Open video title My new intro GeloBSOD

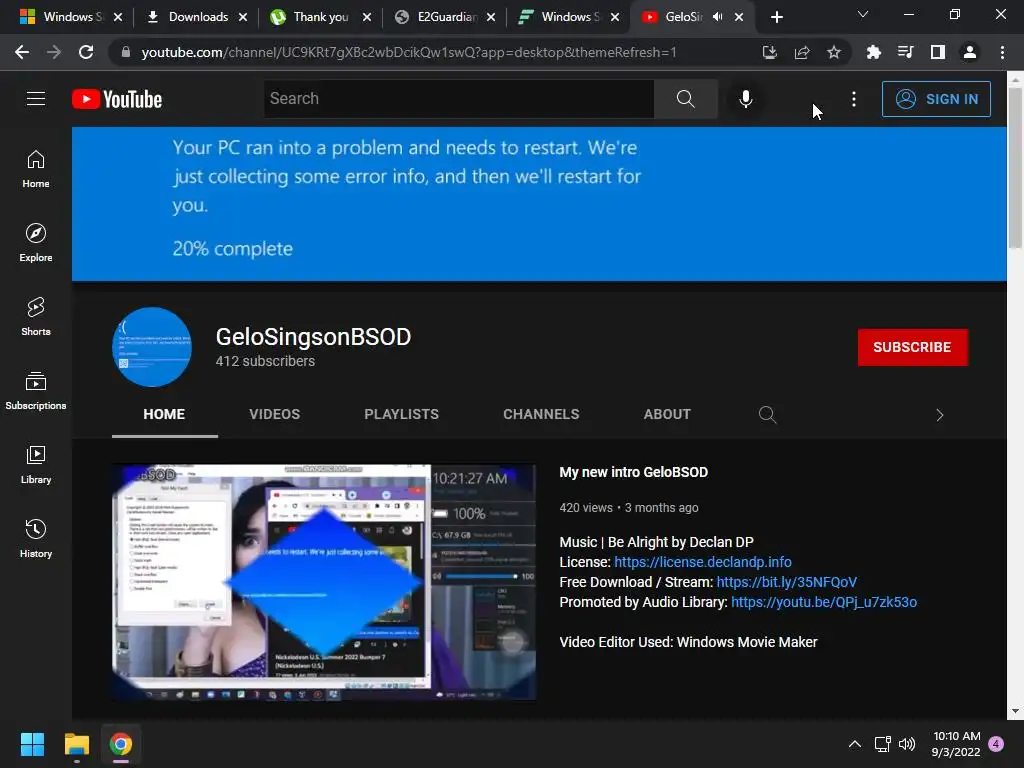coord(633,472)
